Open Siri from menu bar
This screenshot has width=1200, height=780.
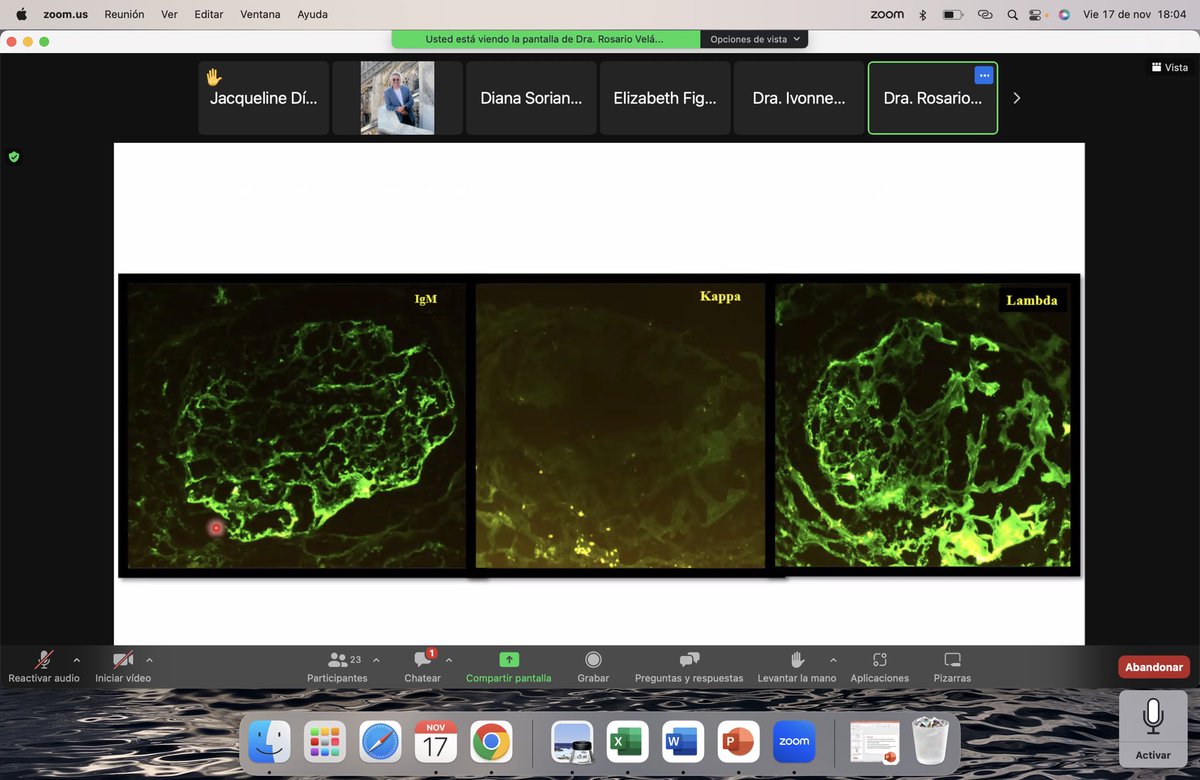click(x=1063, y=14)
